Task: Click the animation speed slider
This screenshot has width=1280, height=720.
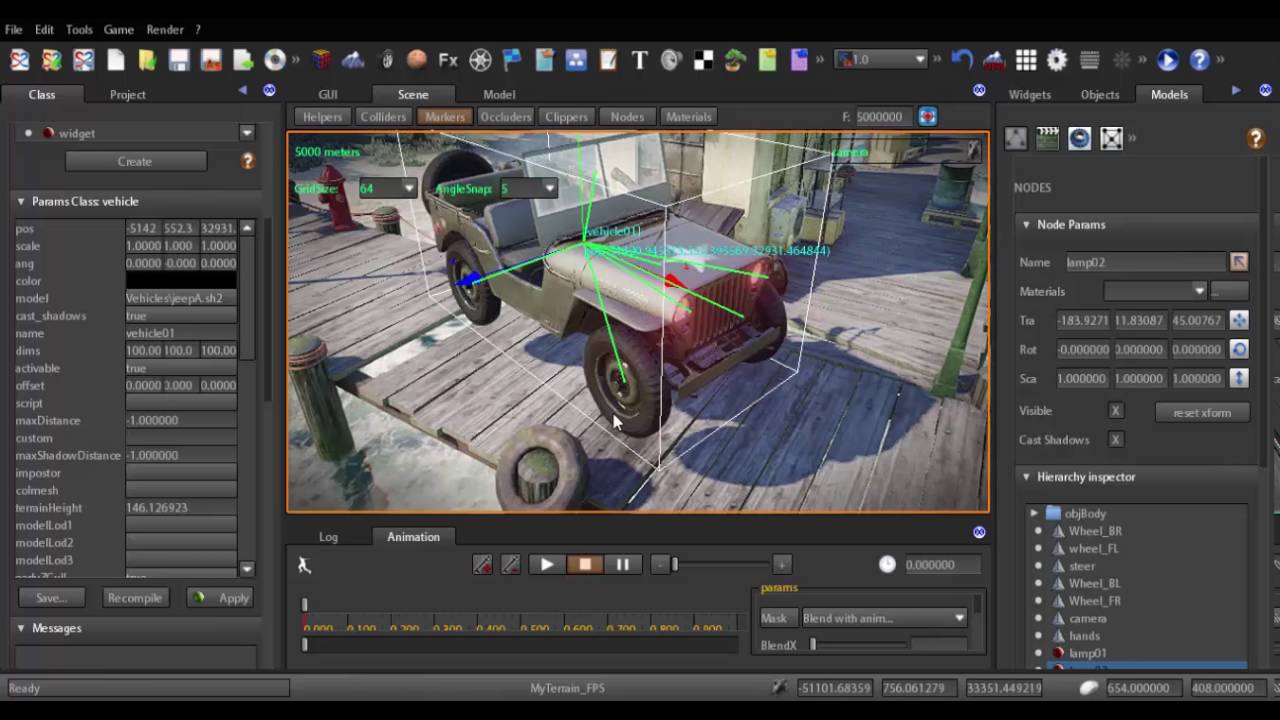Action: pos(720,565)
